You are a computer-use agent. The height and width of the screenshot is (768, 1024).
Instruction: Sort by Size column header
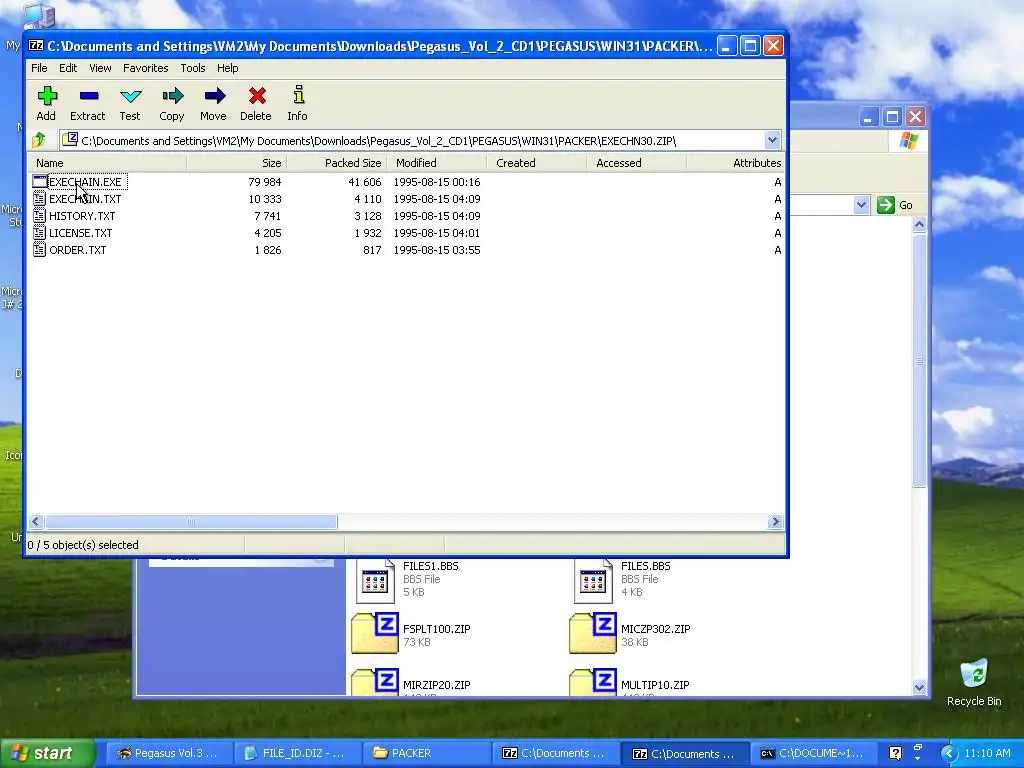236,163
